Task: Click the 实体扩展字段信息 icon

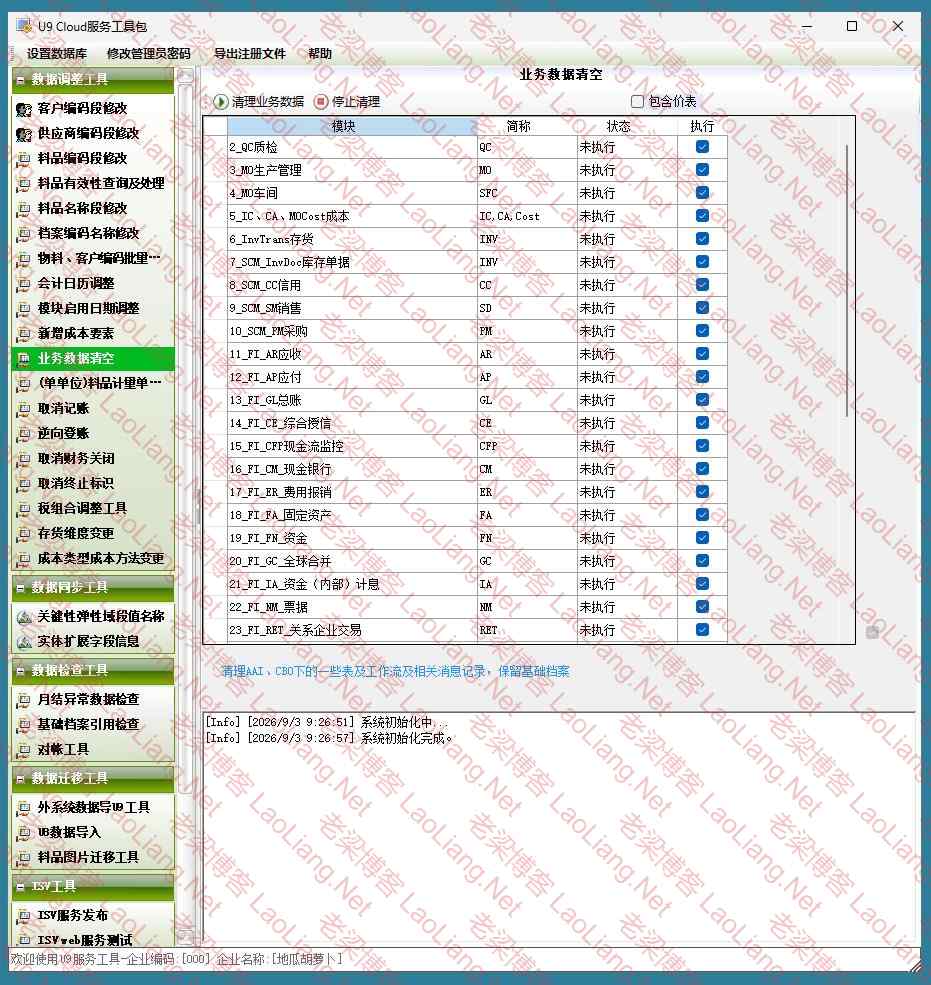Action: [24, 642]
